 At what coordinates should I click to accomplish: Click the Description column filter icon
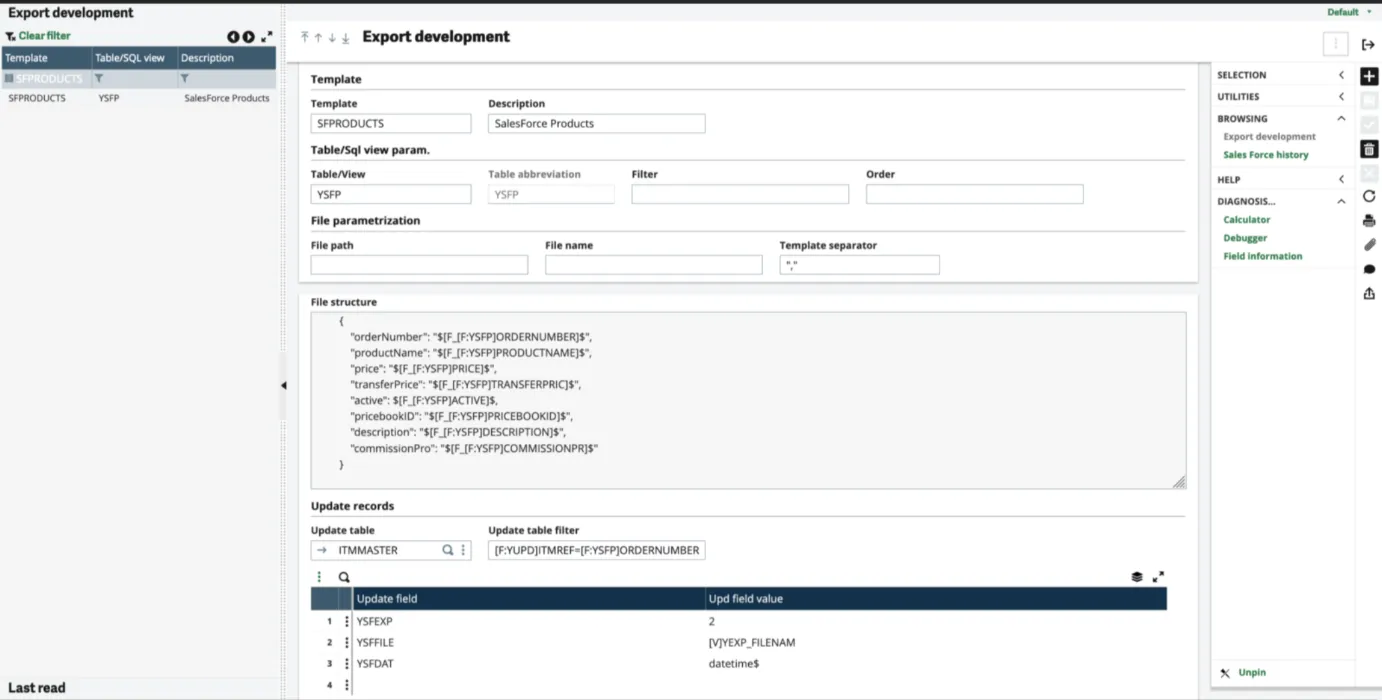tap(185, 78)
